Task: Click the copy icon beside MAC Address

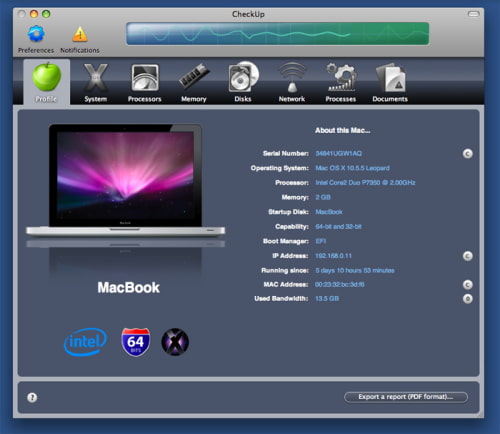Action: [x=468, y=285]
